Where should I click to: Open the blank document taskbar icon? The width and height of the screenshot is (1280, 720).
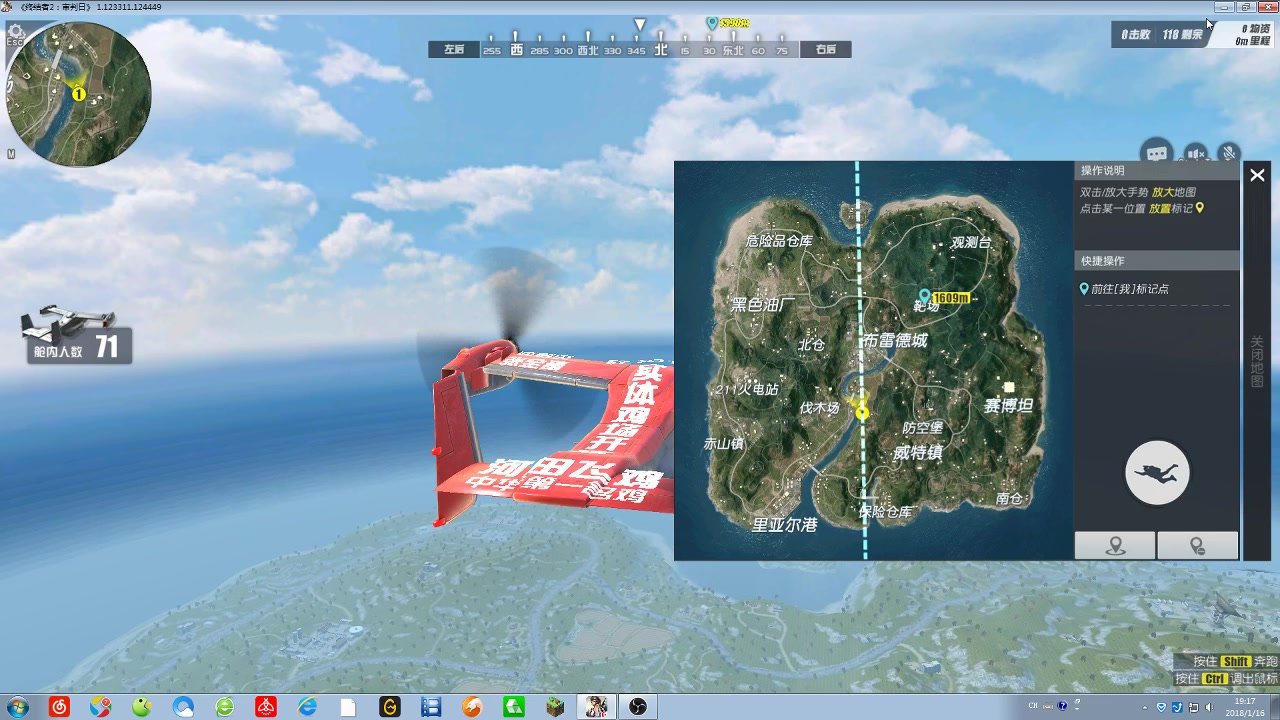click(x=348, y=707)
